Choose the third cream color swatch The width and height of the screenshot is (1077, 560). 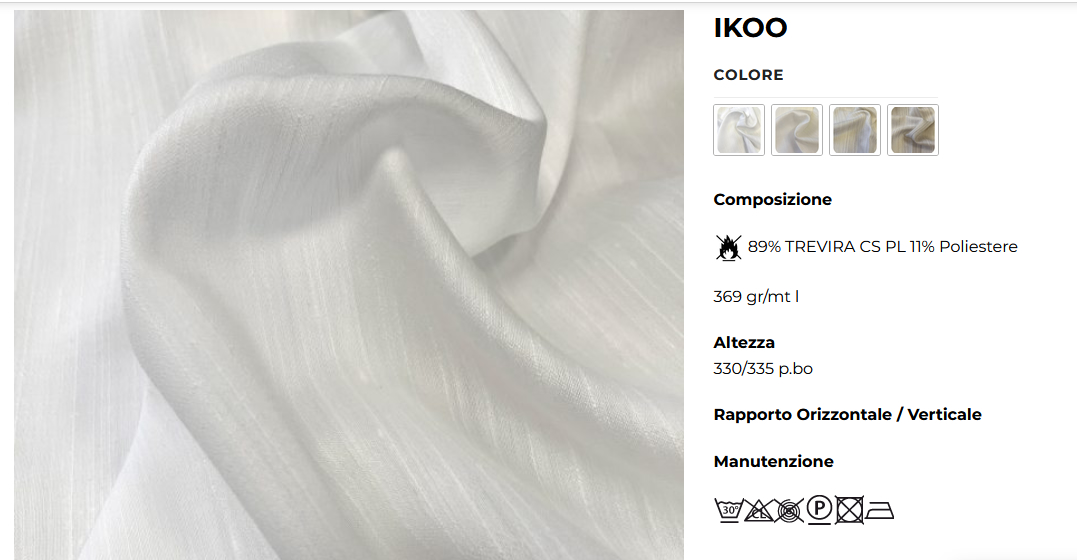tap(854, 130)
